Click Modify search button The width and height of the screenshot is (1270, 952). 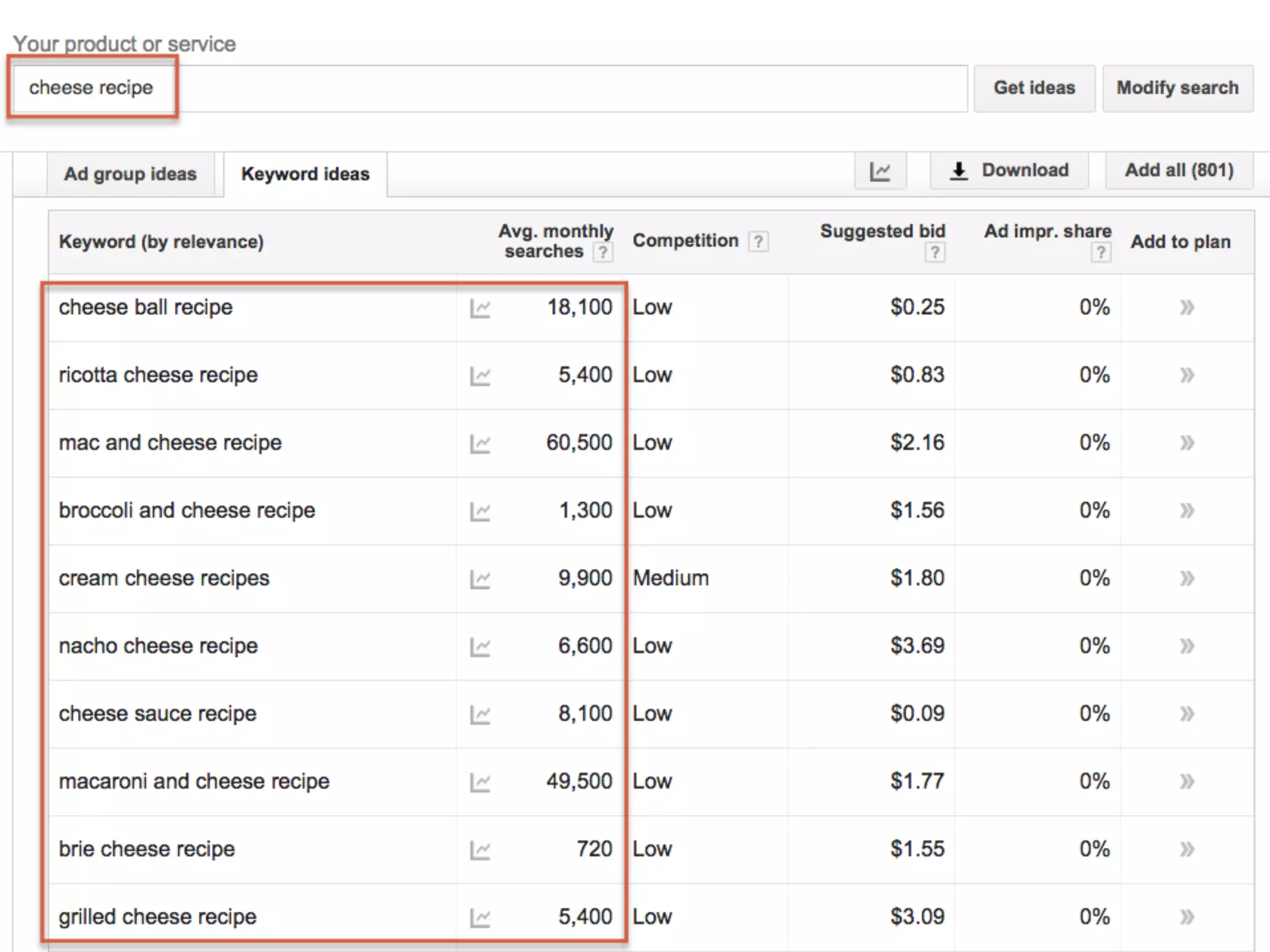[x=1177, y=88]
